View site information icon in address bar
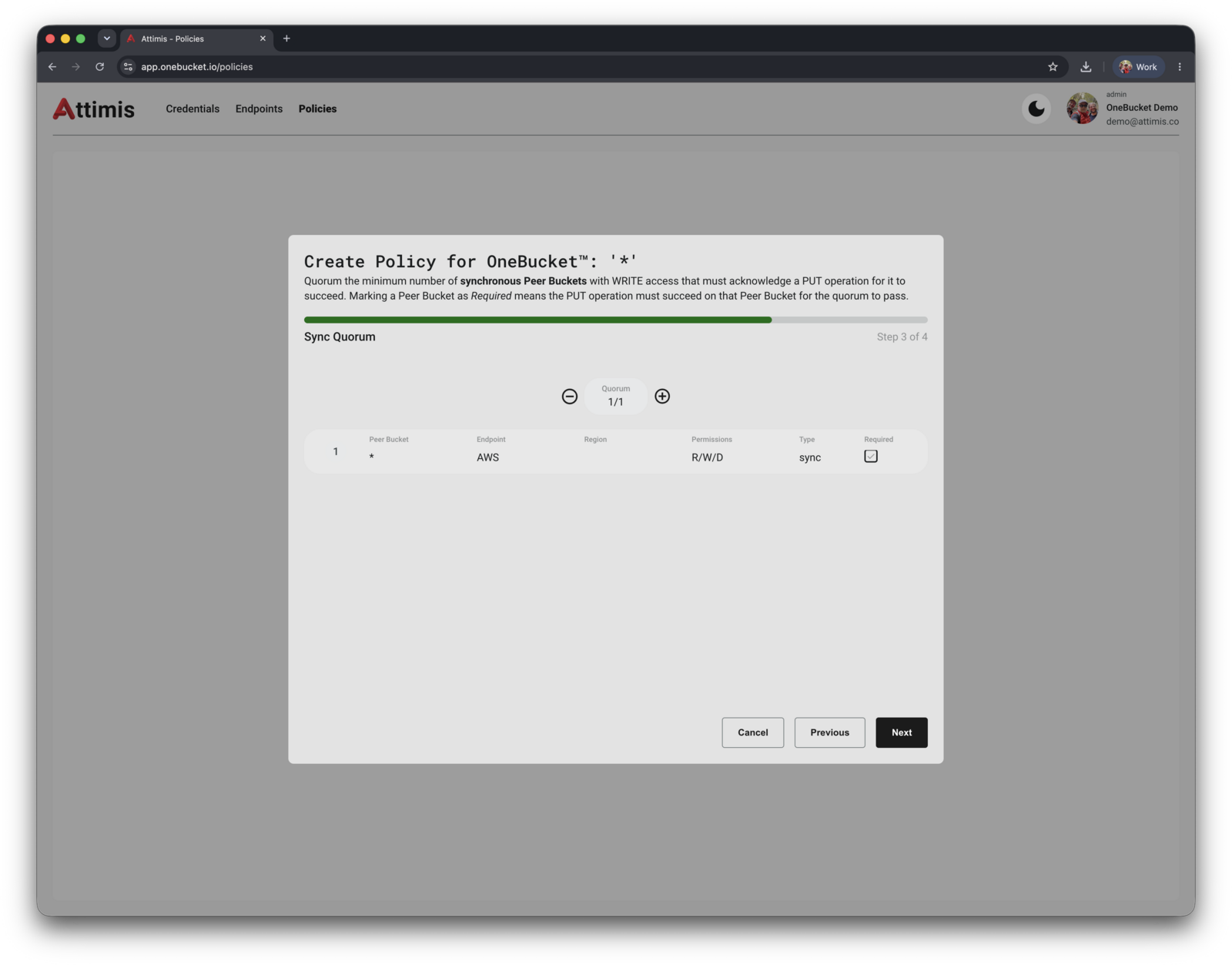The width and height of the screenshot is (1232, 965). pyautogui.click(x=129, y=67)
